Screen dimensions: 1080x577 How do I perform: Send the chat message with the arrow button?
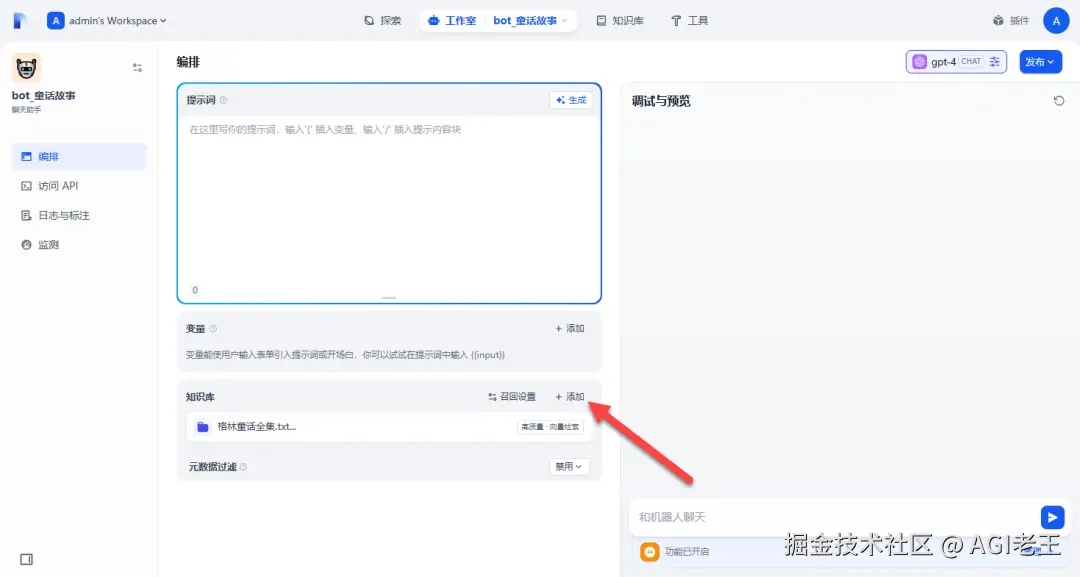[x=1052, y=517]
